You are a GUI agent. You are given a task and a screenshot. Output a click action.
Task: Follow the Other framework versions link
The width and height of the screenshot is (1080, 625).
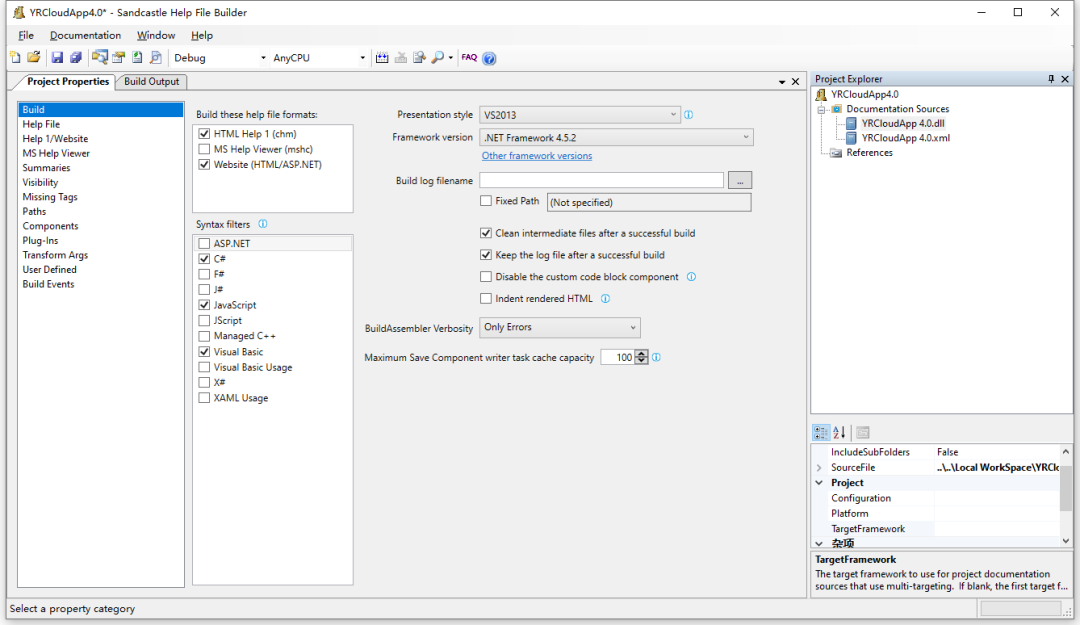coord(537,156)
